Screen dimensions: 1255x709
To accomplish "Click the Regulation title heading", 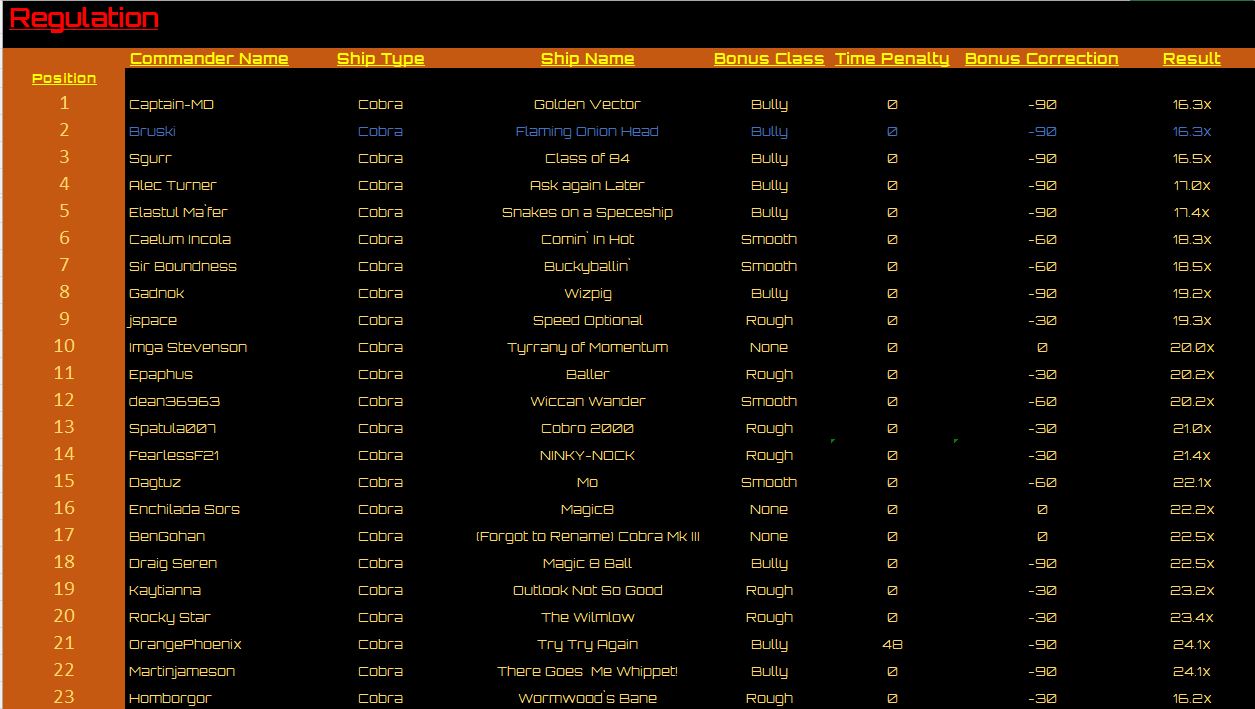I will (x=84, y=19).
